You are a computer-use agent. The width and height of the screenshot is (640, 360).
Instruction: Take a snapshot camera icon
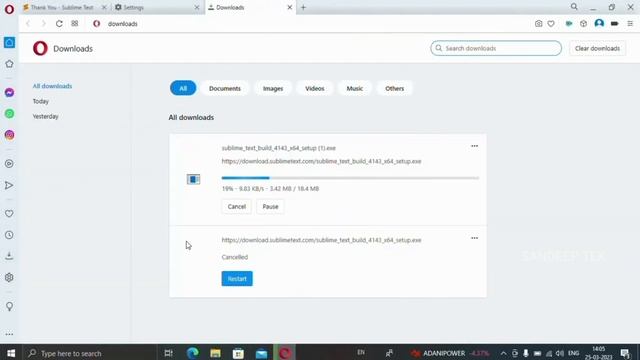pos(538,24)
